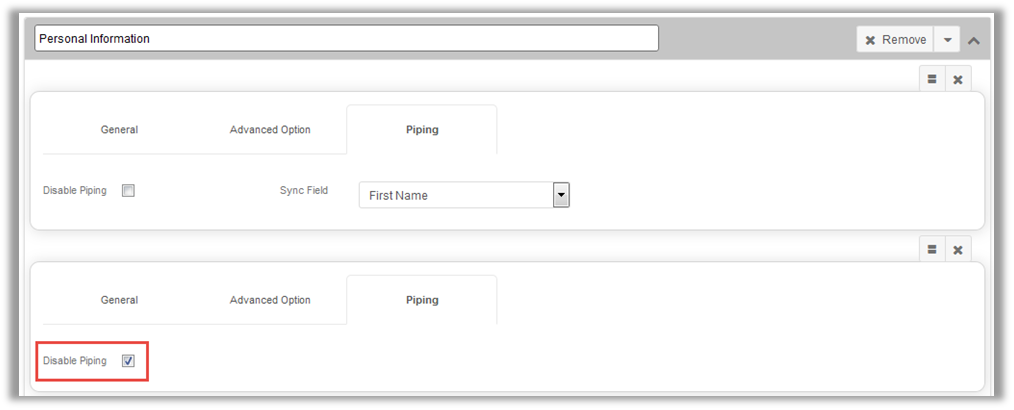Enable Disable Piping checkbox in the first field

(128, 191)
